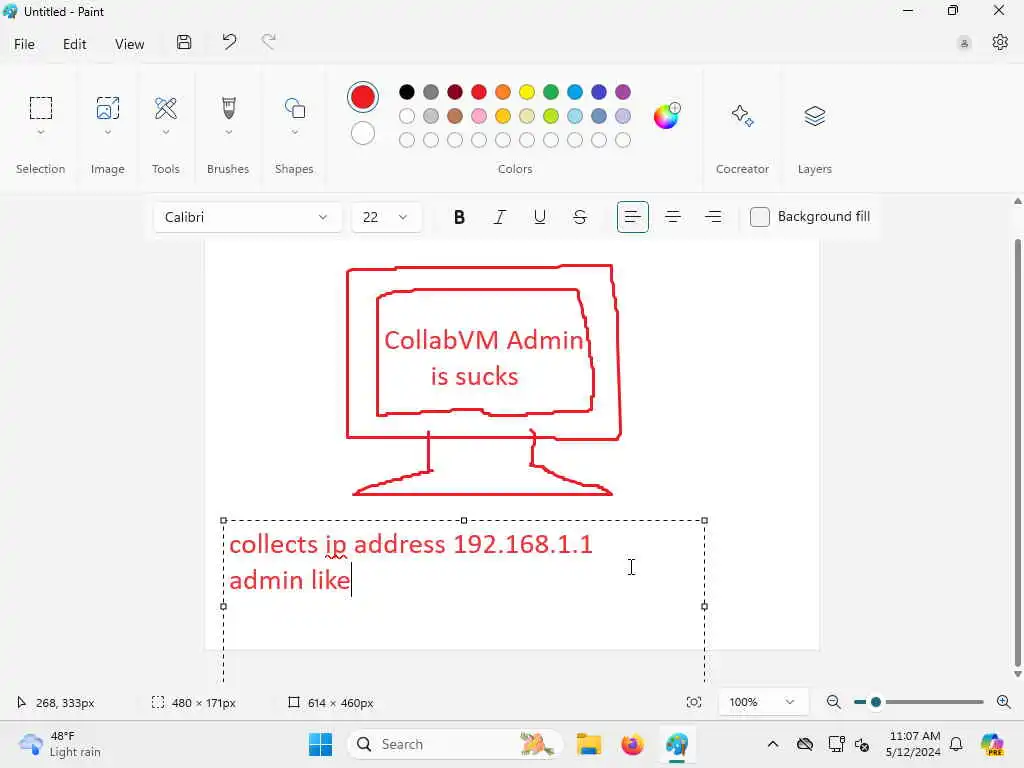Expand the Brushes options chevron
1024x768 pixels.
(x=229, y=133)
